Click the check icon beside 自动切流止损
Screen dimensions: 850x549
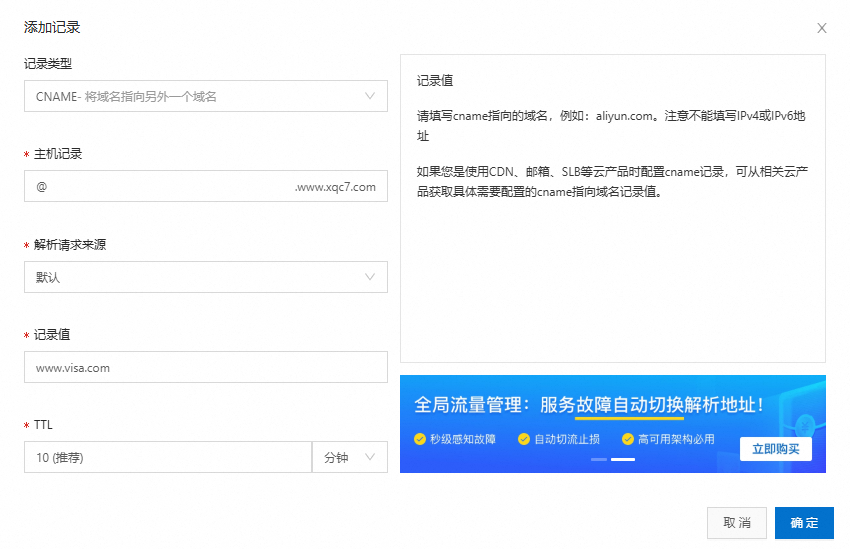[524, 439]
